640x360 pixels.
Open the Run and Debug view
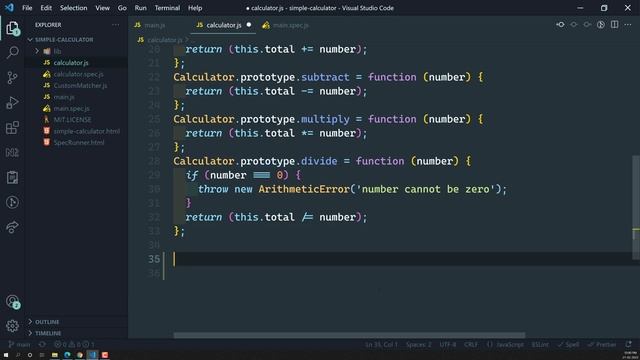(12, 102)
